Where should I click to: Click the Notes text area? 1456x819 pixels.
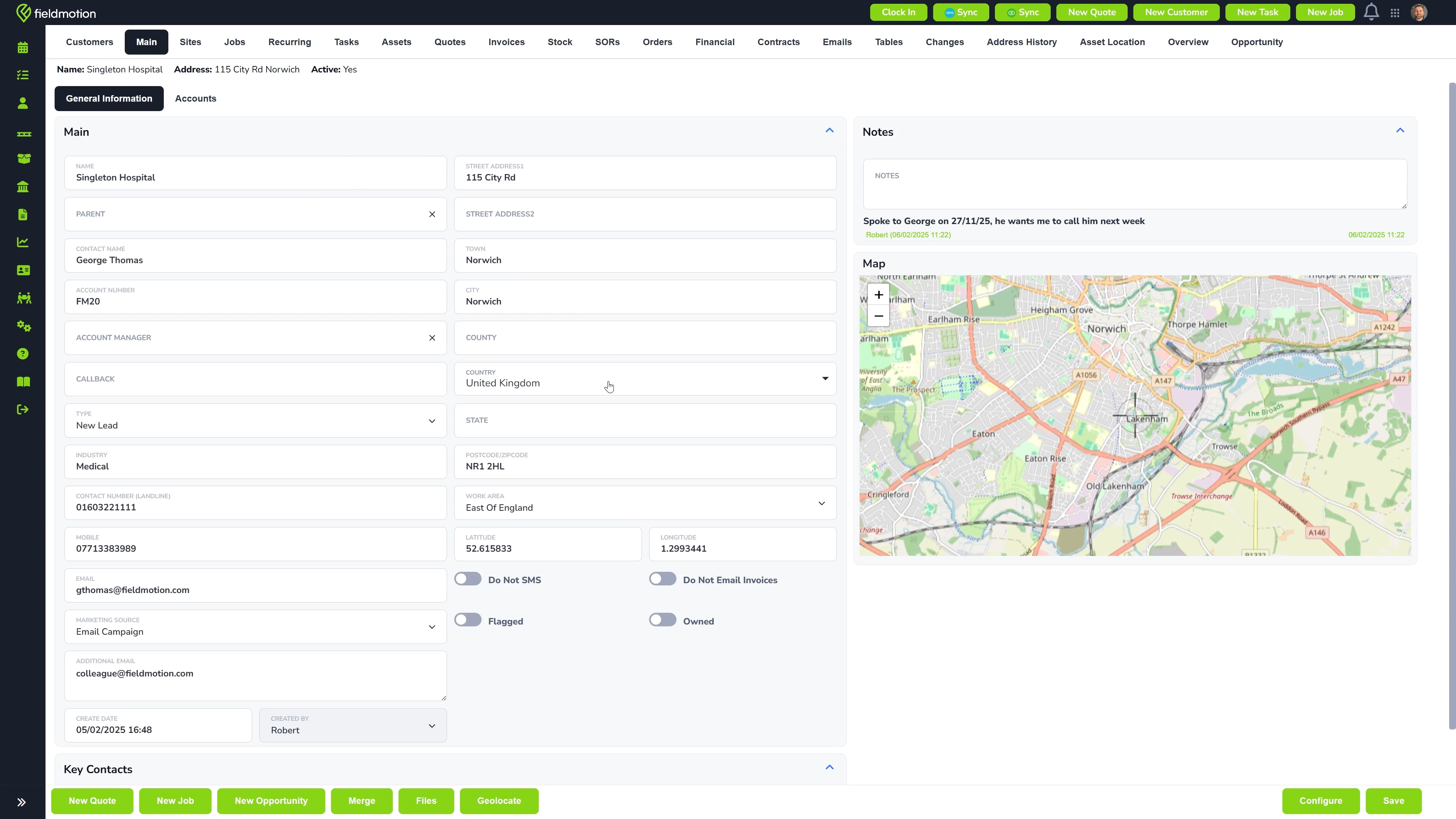click(x=1135, y=184)
